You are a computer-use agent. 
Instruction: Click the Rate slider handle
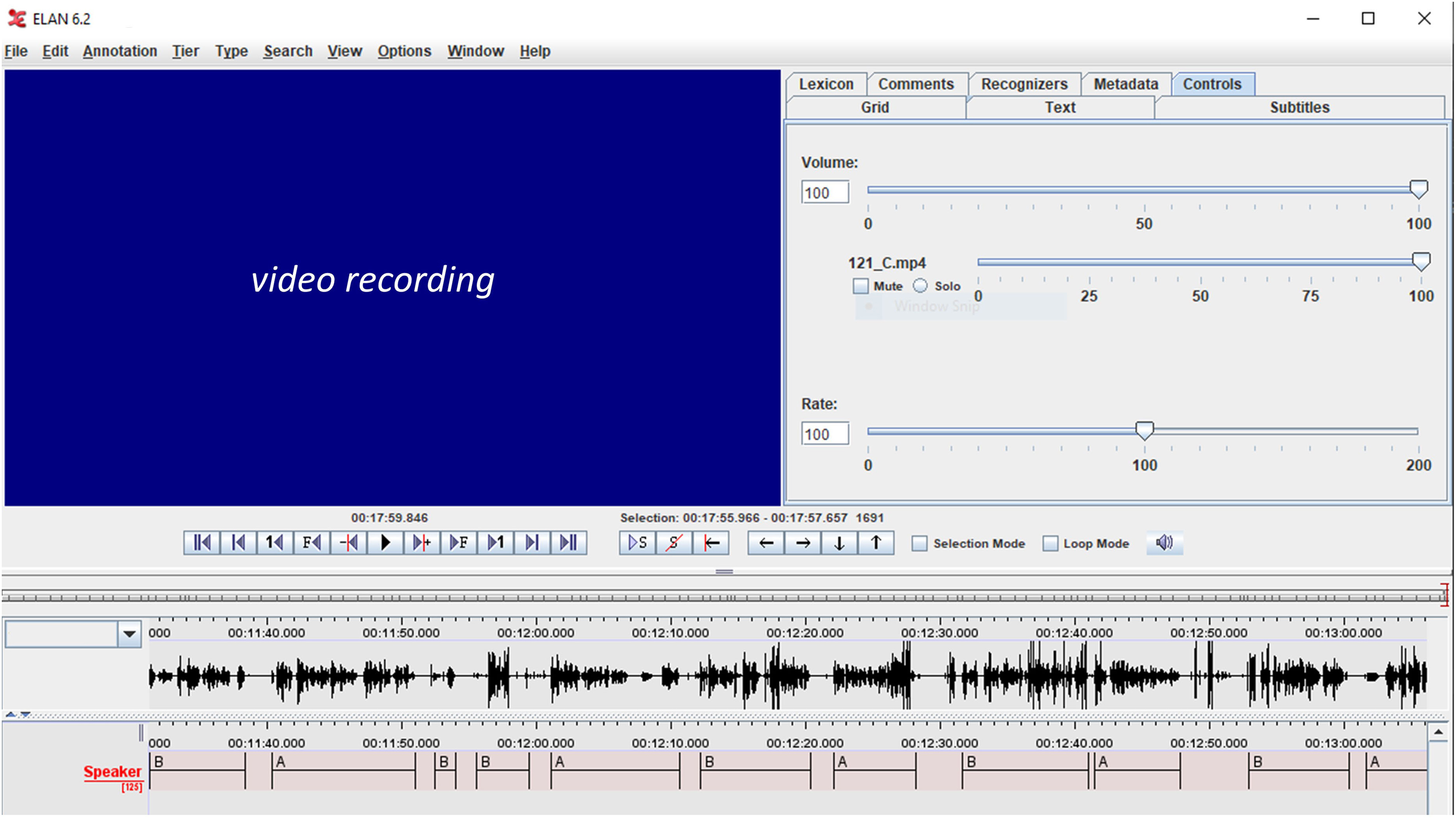(1144, 431)
